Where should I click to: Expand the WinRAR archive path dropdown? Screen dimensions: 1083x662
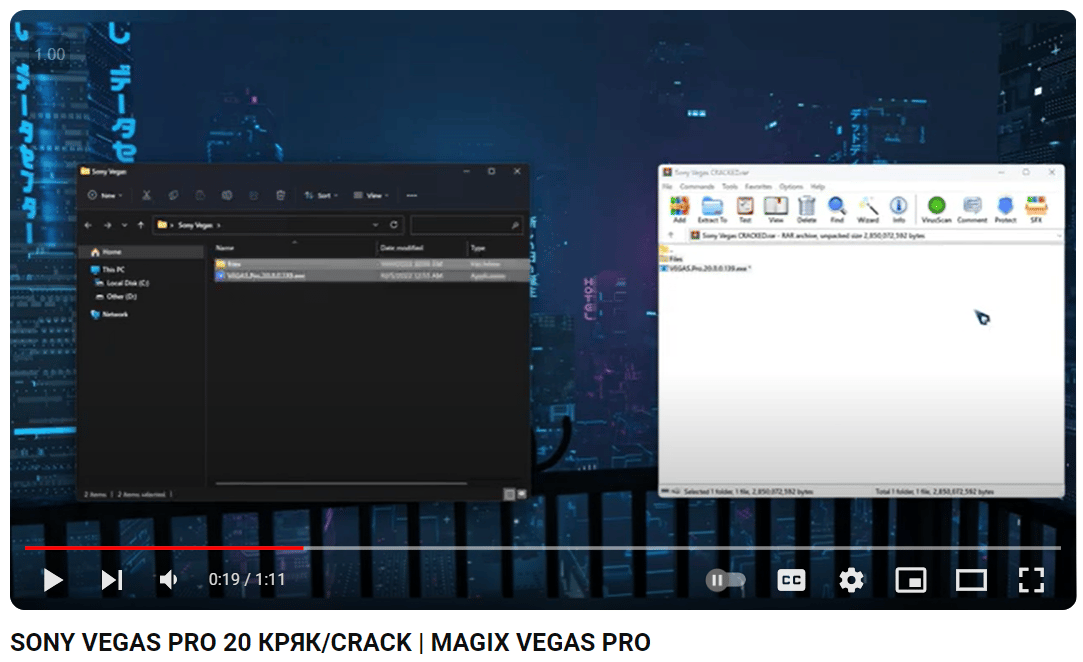coord(1059,236)
